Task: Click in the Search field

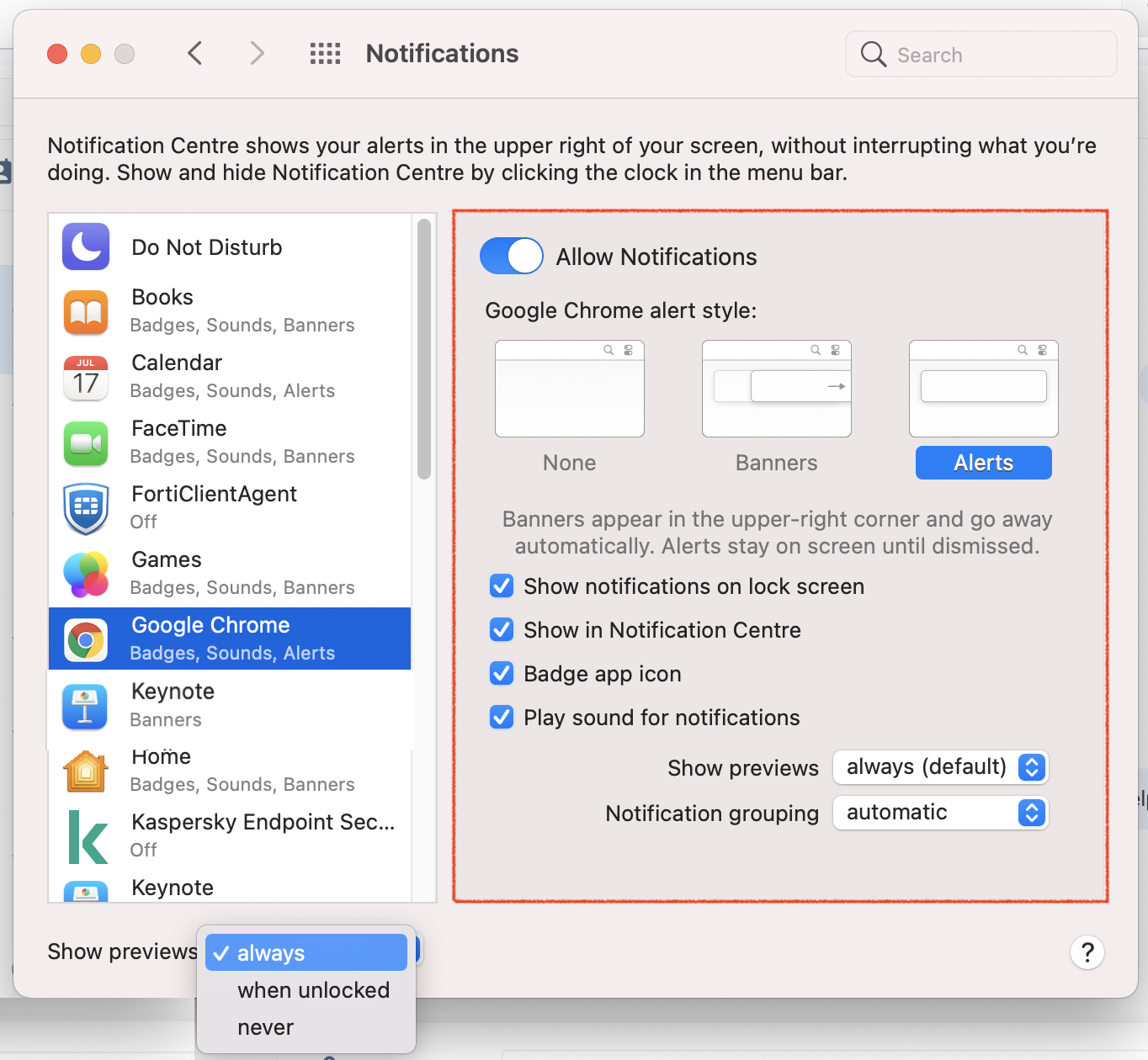Action: point(981,55)
